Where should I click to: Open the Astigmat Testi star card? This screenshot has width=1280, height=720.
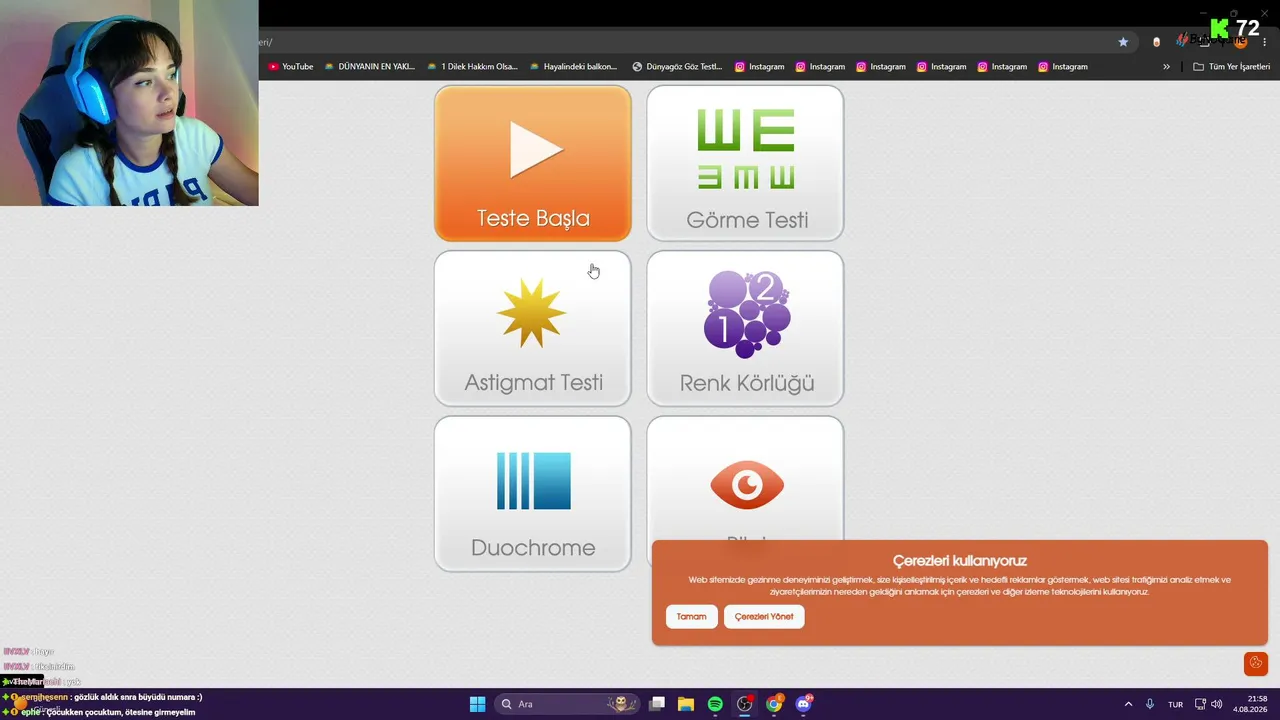(533, 328)
